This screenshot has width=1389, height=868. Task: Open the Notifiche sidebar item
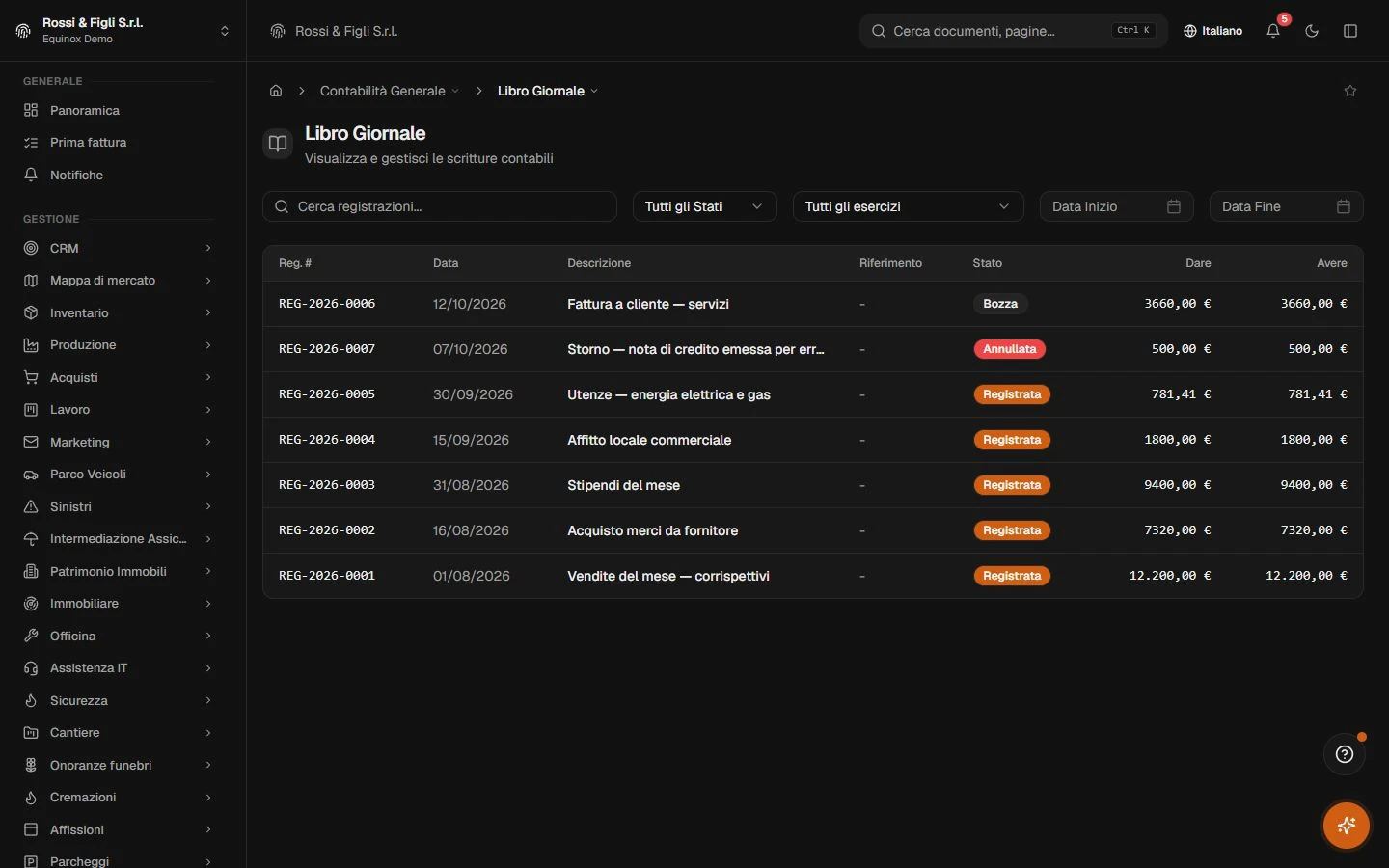click(x=120, y=175)
